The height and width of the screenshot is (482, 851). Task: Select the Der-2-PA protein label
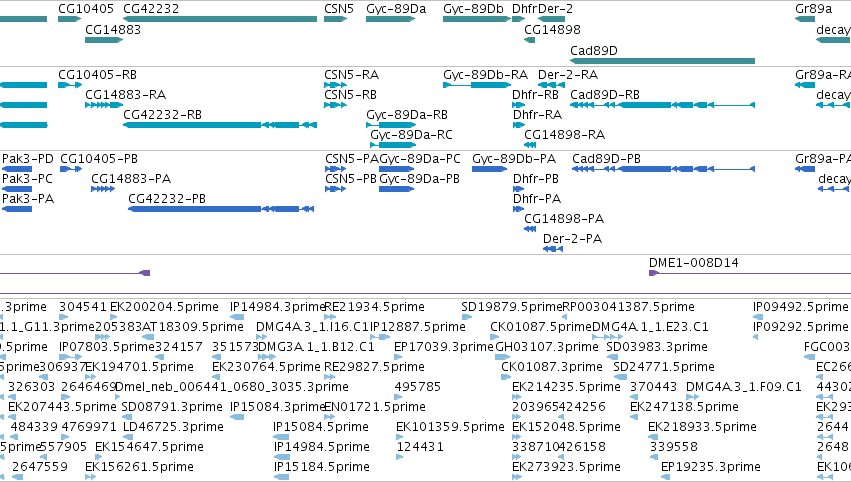(x=572, y=239)
